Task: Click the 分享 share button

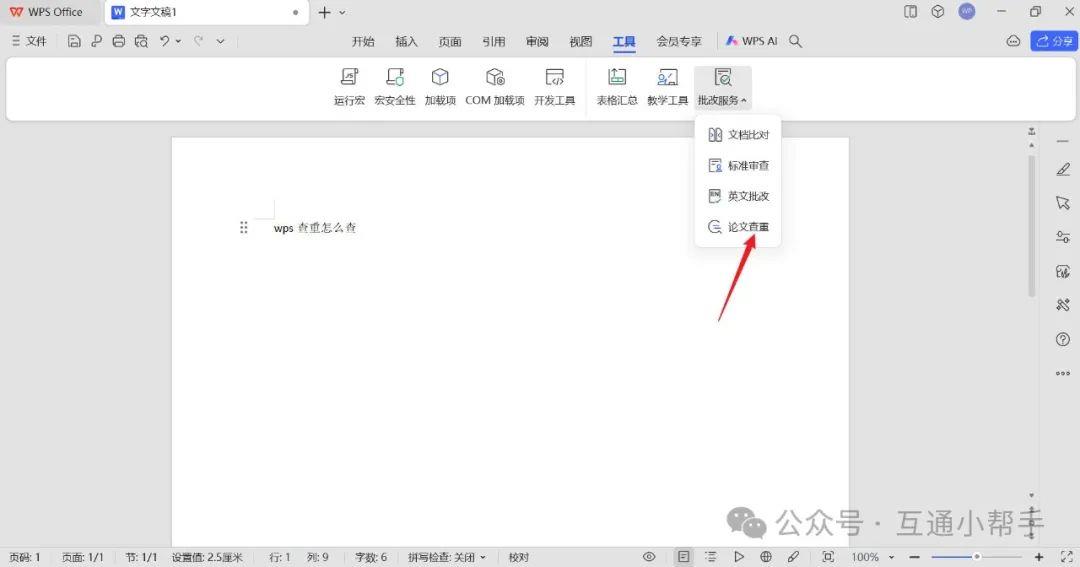Action: [1054, 41]
